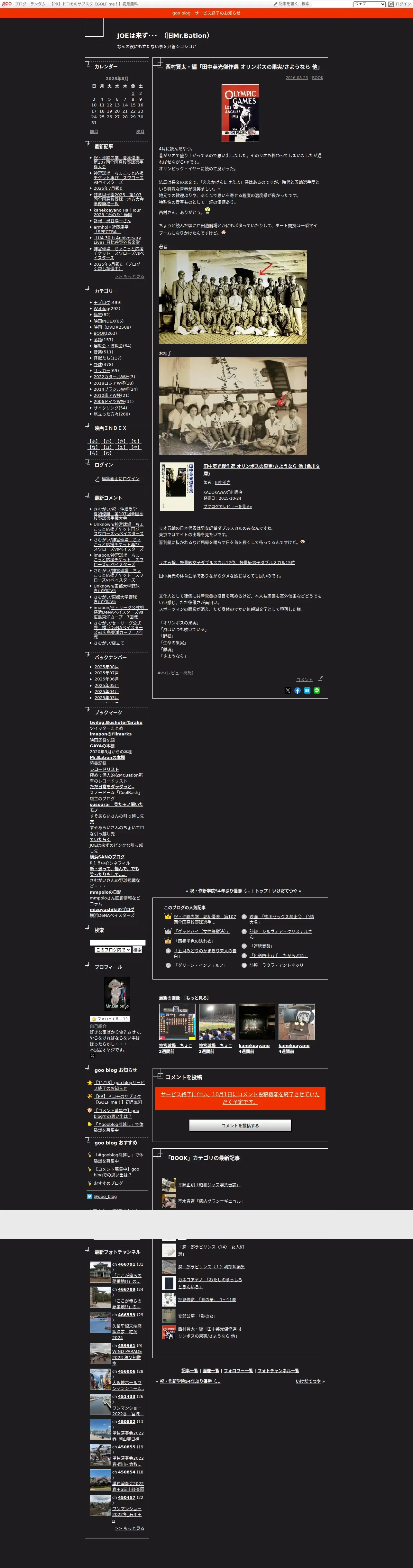This screenshot has width=413, height=1568.
Task: Open the Olympic Games poster image
Action: point(240,113)
